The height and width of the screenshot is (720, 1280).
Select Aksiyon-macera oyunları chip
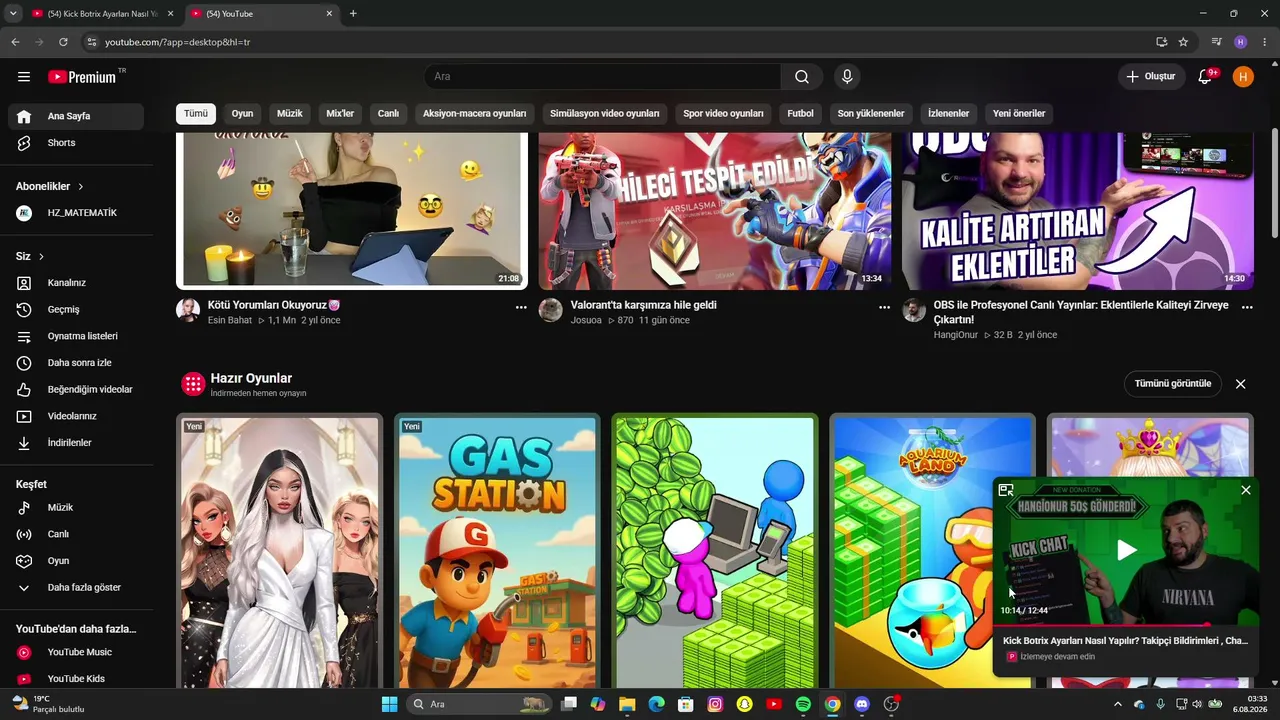474,114
